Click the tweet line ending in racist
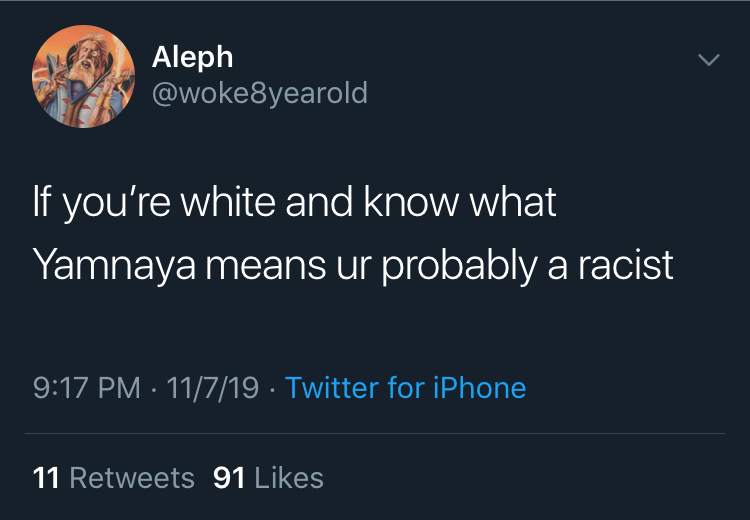Screen dimensions: 750x520 (353, 266)
